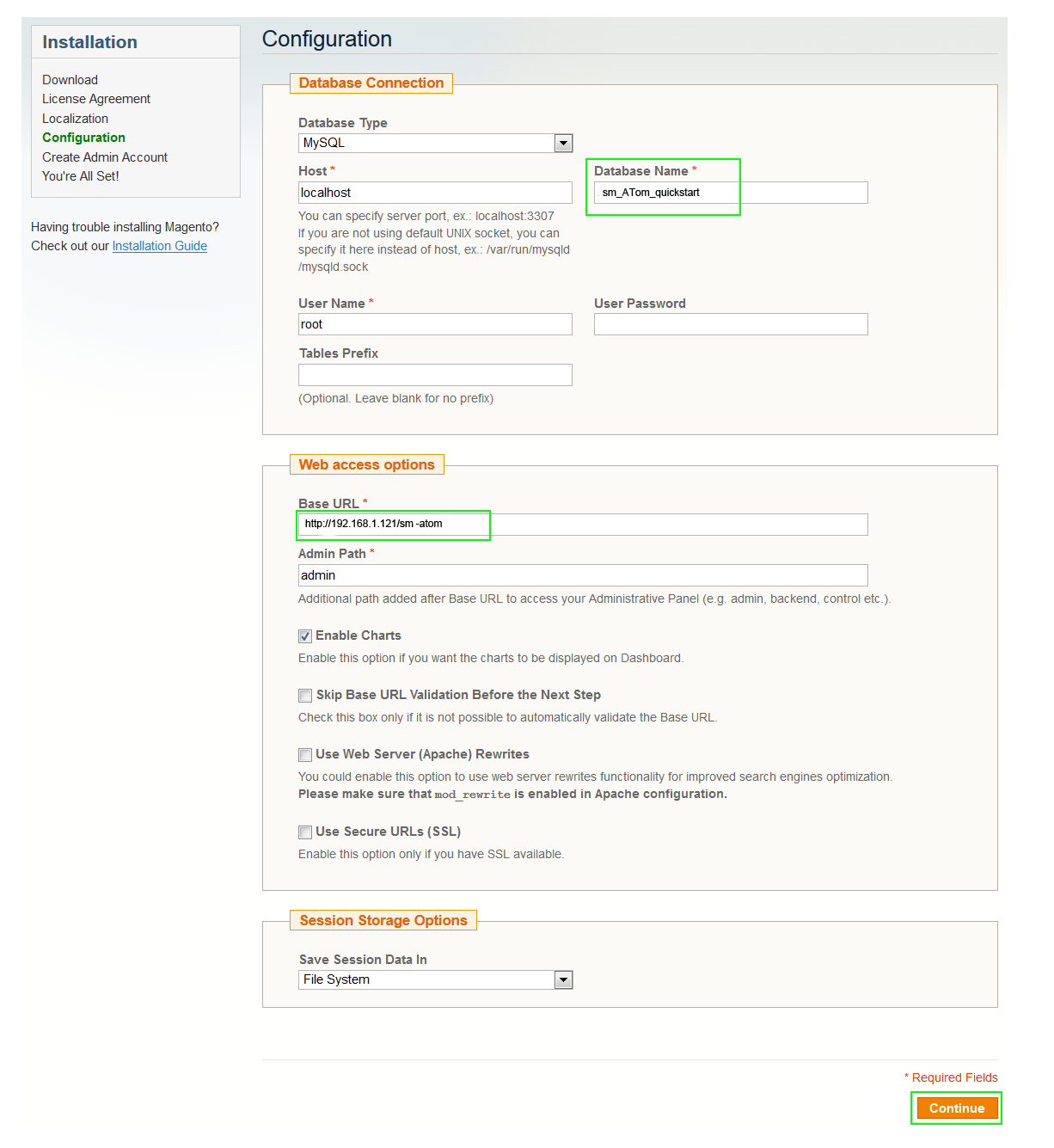This screenshot has width=1054, height=1148.
Task: Open the Installation Guide link
Action: point(159,246)
